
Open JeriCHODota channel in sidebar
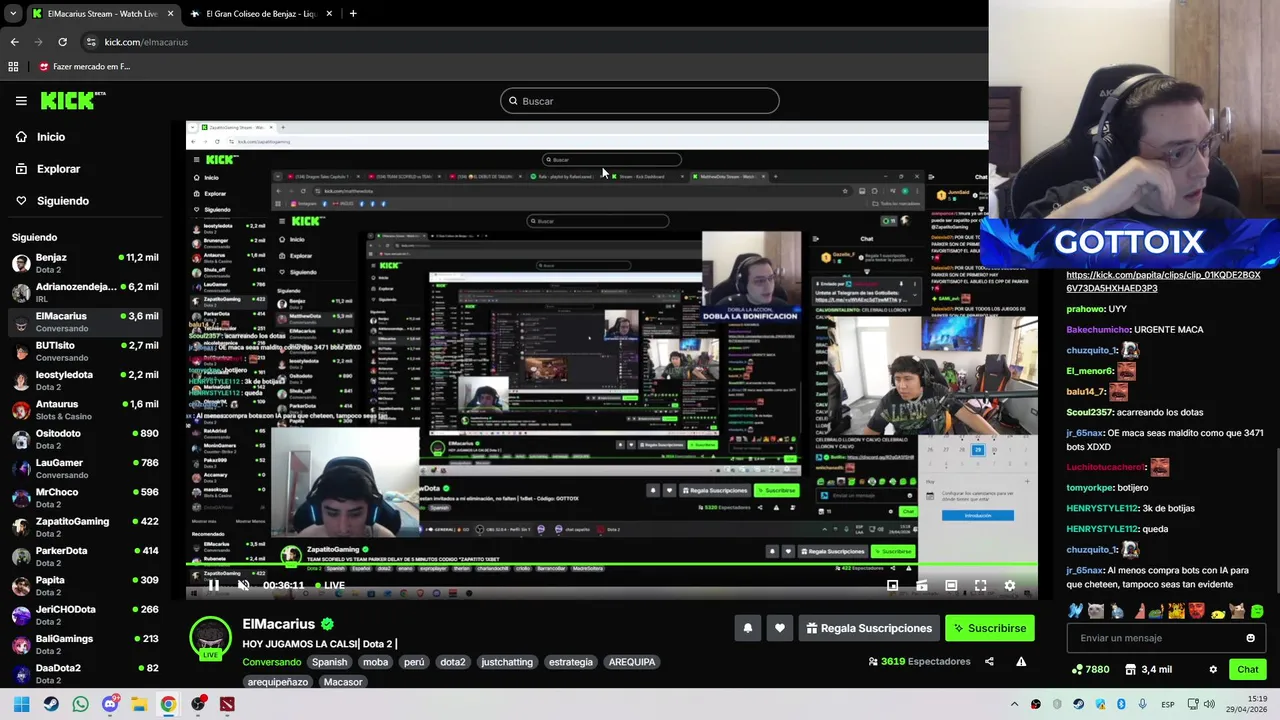86,615
